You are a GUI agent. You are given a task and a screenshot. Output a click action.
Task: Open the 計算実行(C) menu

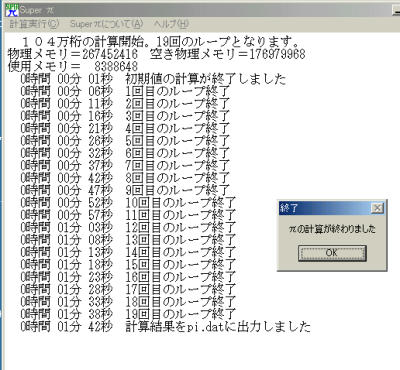click(x=34, y=24)
